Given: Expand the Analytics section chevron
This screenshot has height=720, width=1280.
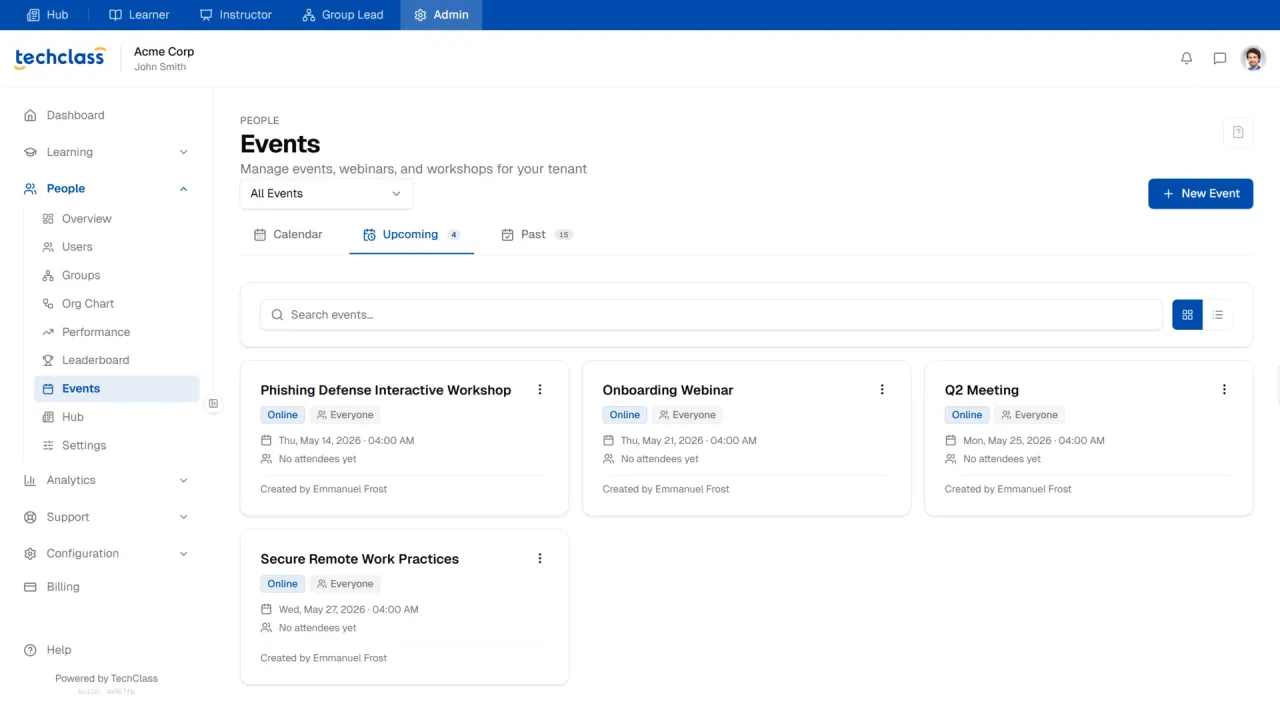Looking at the screenshot, I should [x=183, y=480].
